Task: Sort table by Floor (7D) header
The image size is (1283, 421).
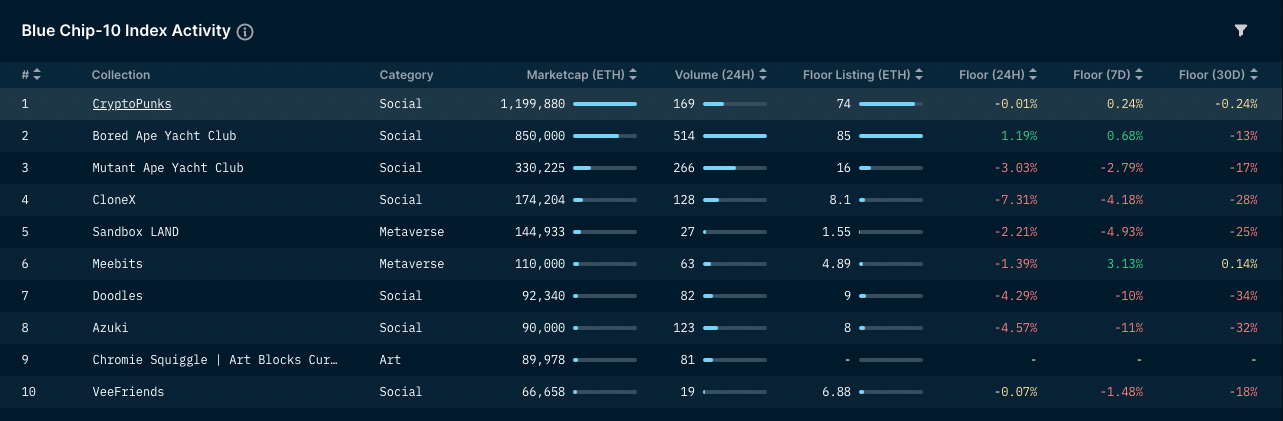Action: [1108, 75]
